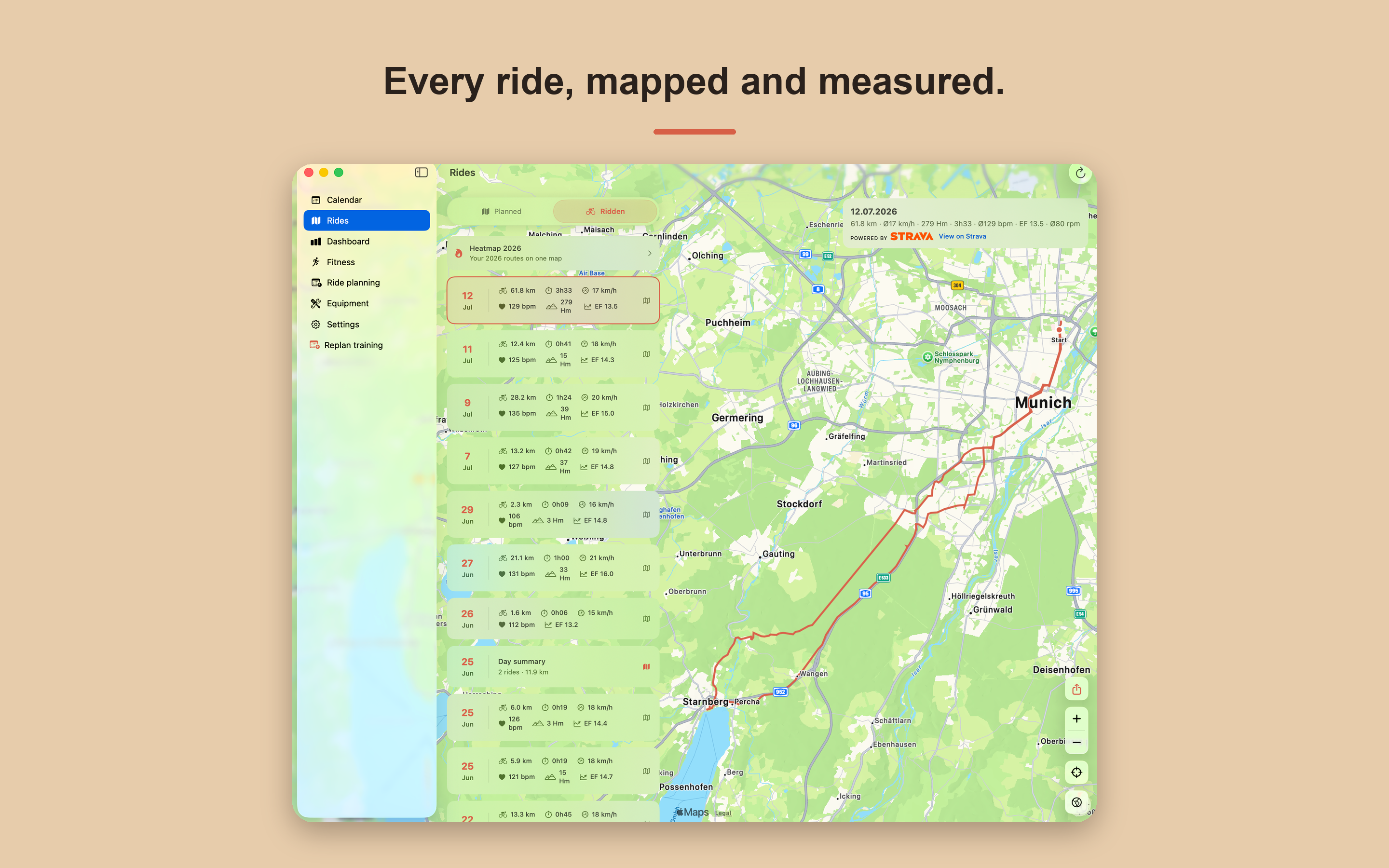Switch to the Planned tab
Viewport: 1389px width, 868px height.
click(x=501, y=211)
